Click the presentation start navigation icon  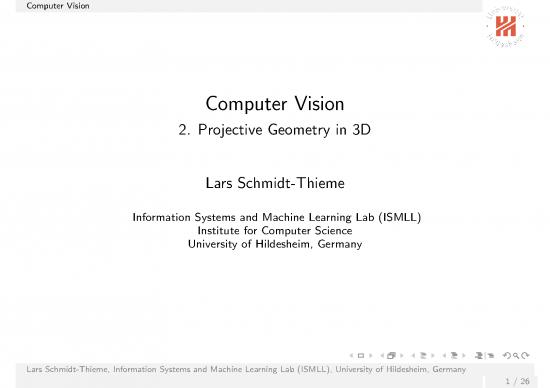click(479, 355)
